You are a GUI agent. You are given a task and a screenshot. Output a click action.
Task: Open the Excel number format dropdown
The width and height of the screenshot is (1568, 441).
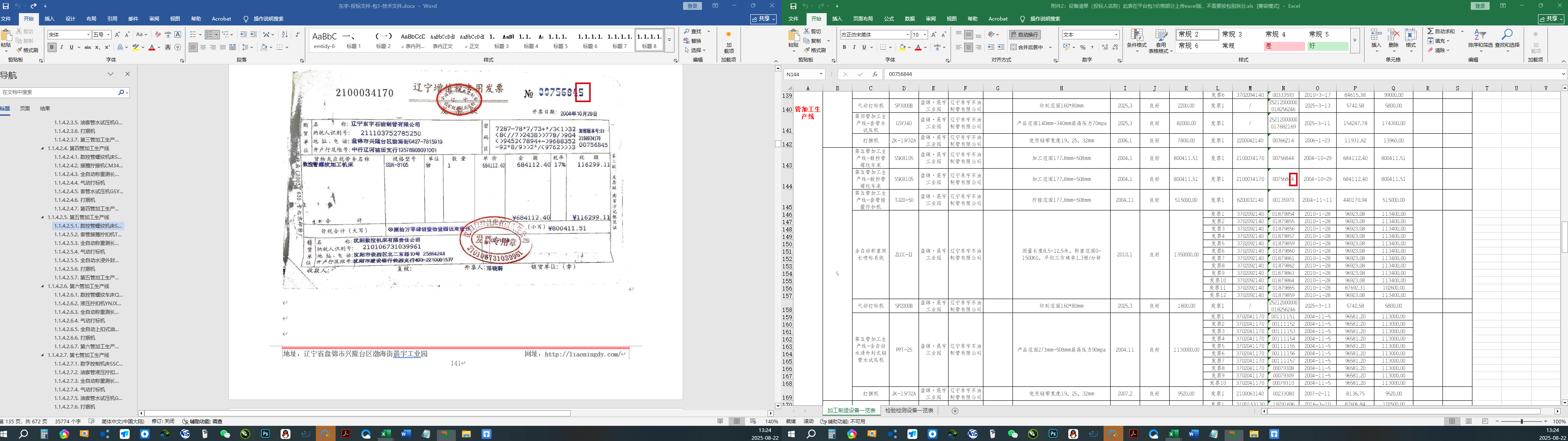(1116, 35)
